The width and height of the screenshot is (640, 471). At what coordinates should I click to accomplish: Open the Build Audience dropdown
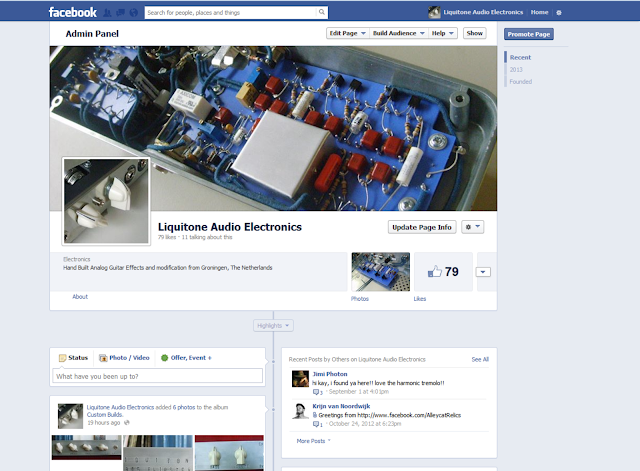(399, 33)
